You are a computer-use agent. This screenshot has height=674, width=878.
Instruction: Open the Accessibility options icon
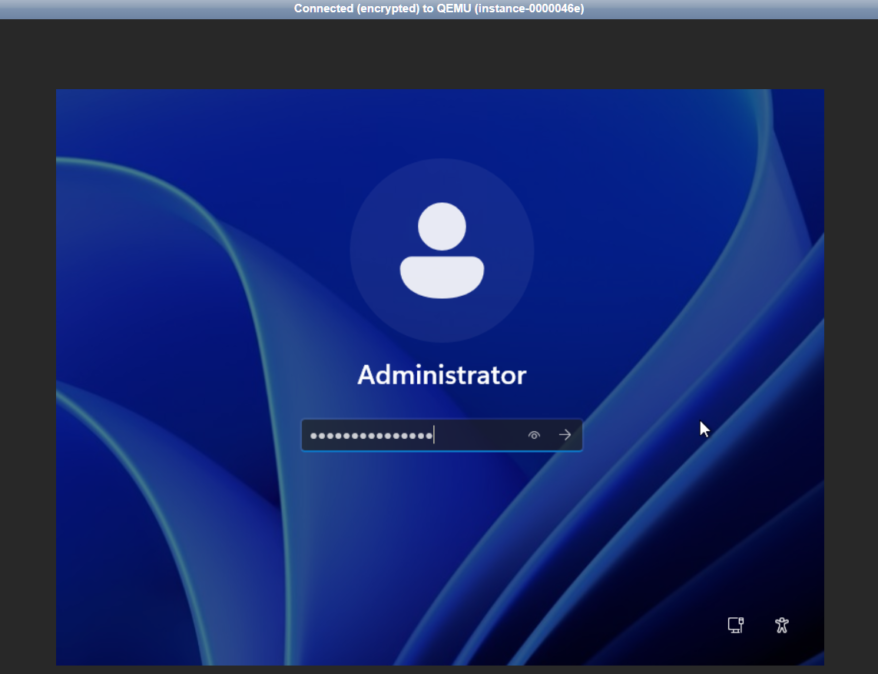click(782, 625)
